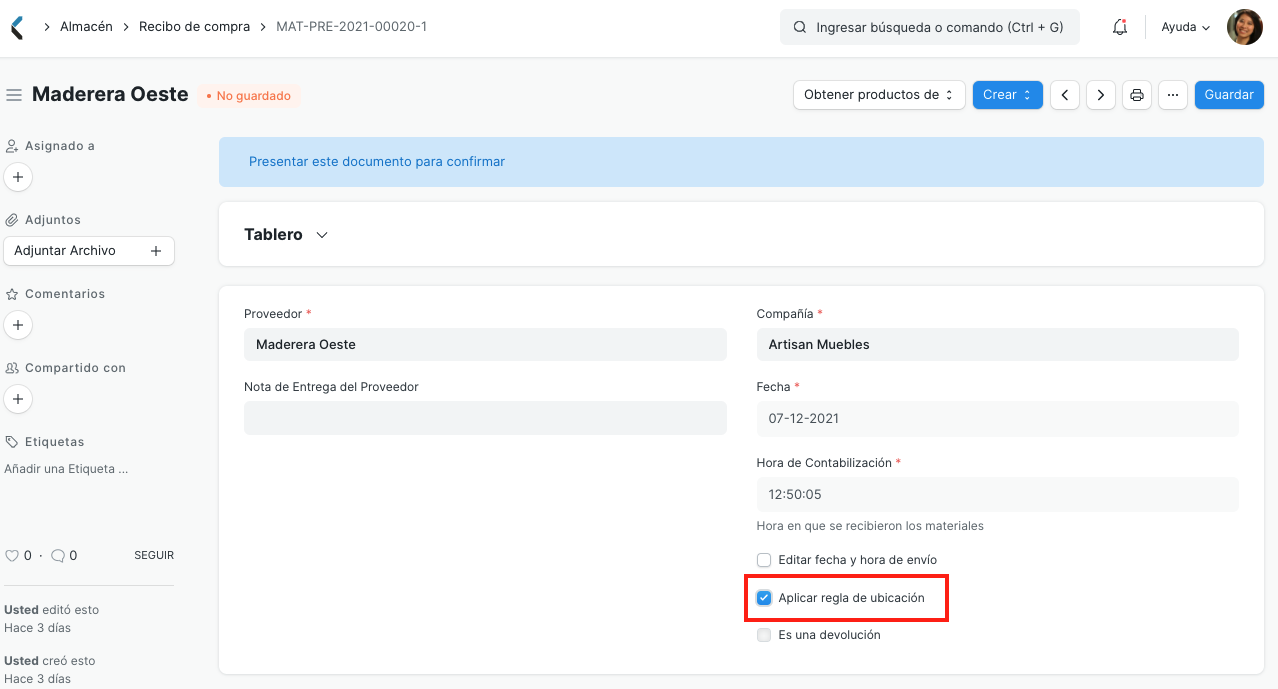Image resolution: width=1278 pixels, height=689 pixels.
Task: Like the document with the heart icon
Action: click(10, 555)
